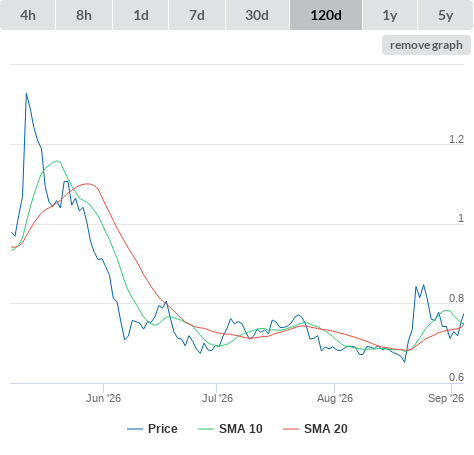Image resolution: width=474 pixels, height=455 pixels.
Task: Click the Jul '26 axis tick label
Action: click(x=217, y=398)
